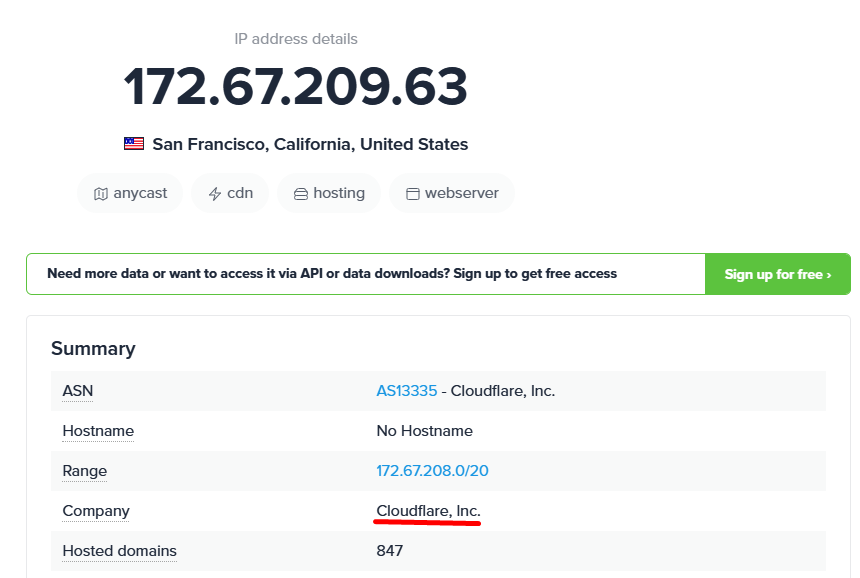Click the IP address 172.67.209.63 heading

click(x=296, y=87)
